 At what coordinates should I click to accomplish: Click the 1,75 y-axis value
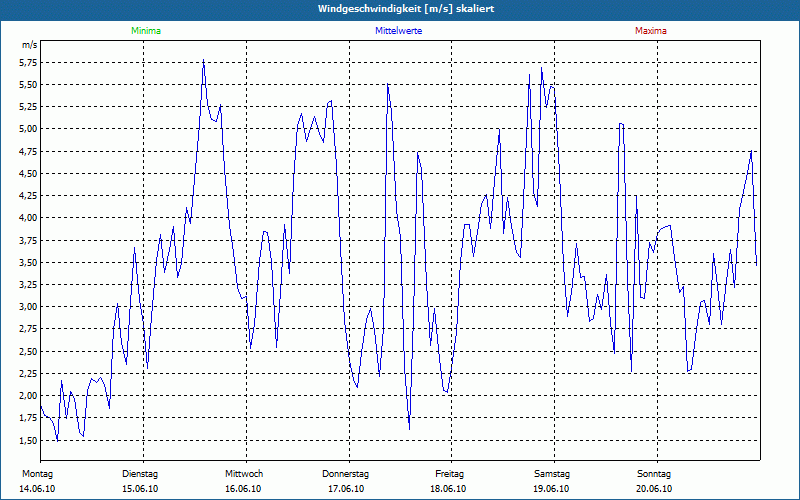[29, 418]
